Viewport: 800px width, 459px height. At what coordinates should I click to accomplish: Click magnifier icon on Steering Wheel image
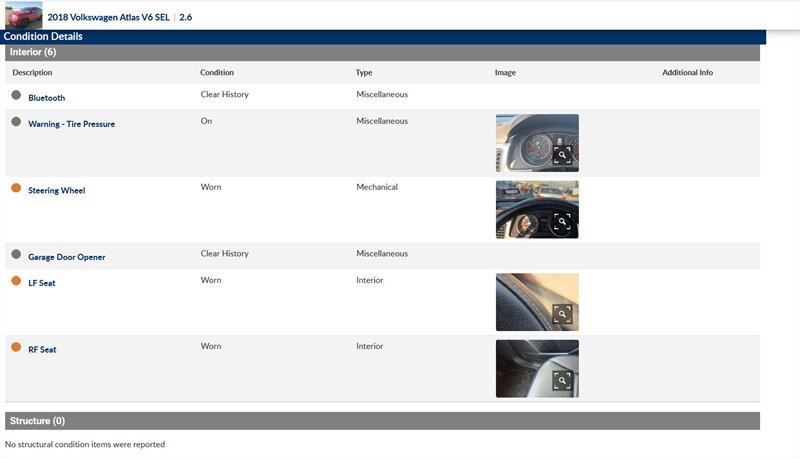[562, 222]
